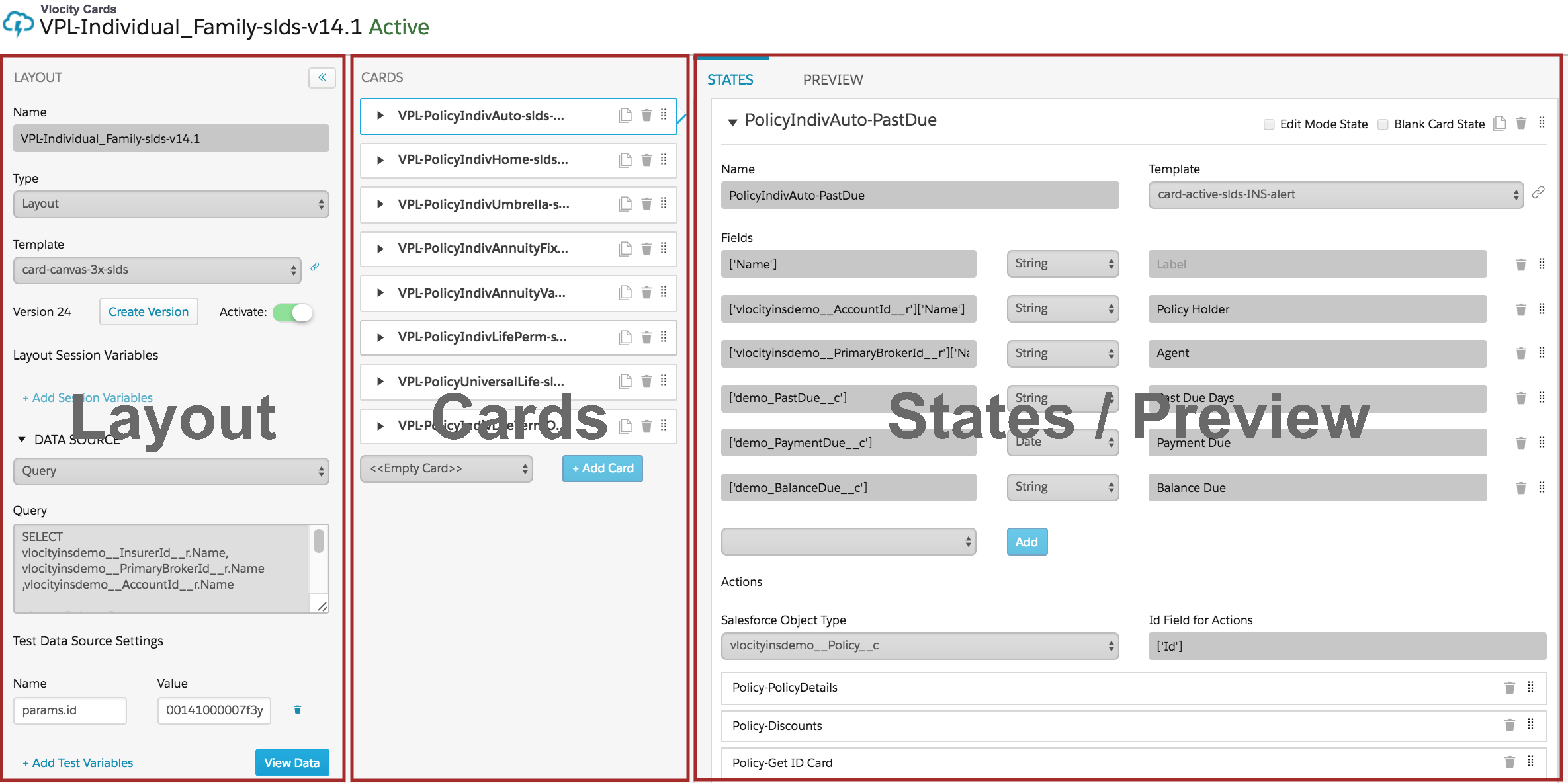Image resolution: width=1568 pixels, height=783 pixels.
Task: Open the Salesforce Object Type dropdown
Action: coord(920,646)
